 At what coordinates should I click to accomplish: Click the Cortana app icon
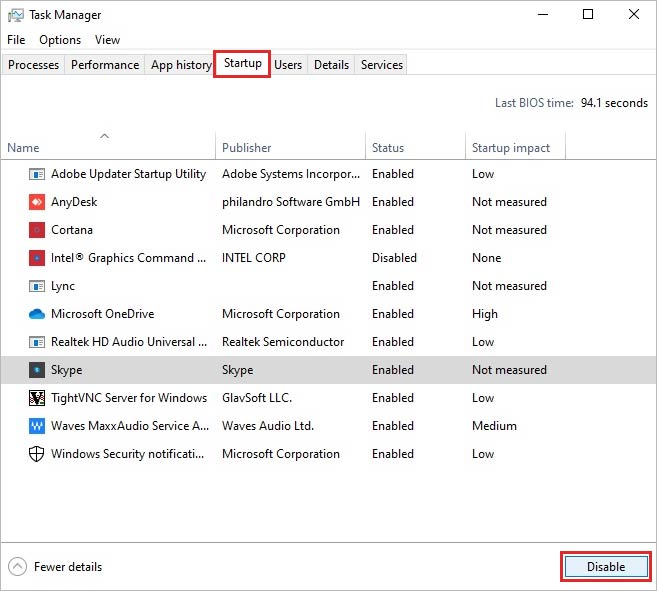click(37, 230)
